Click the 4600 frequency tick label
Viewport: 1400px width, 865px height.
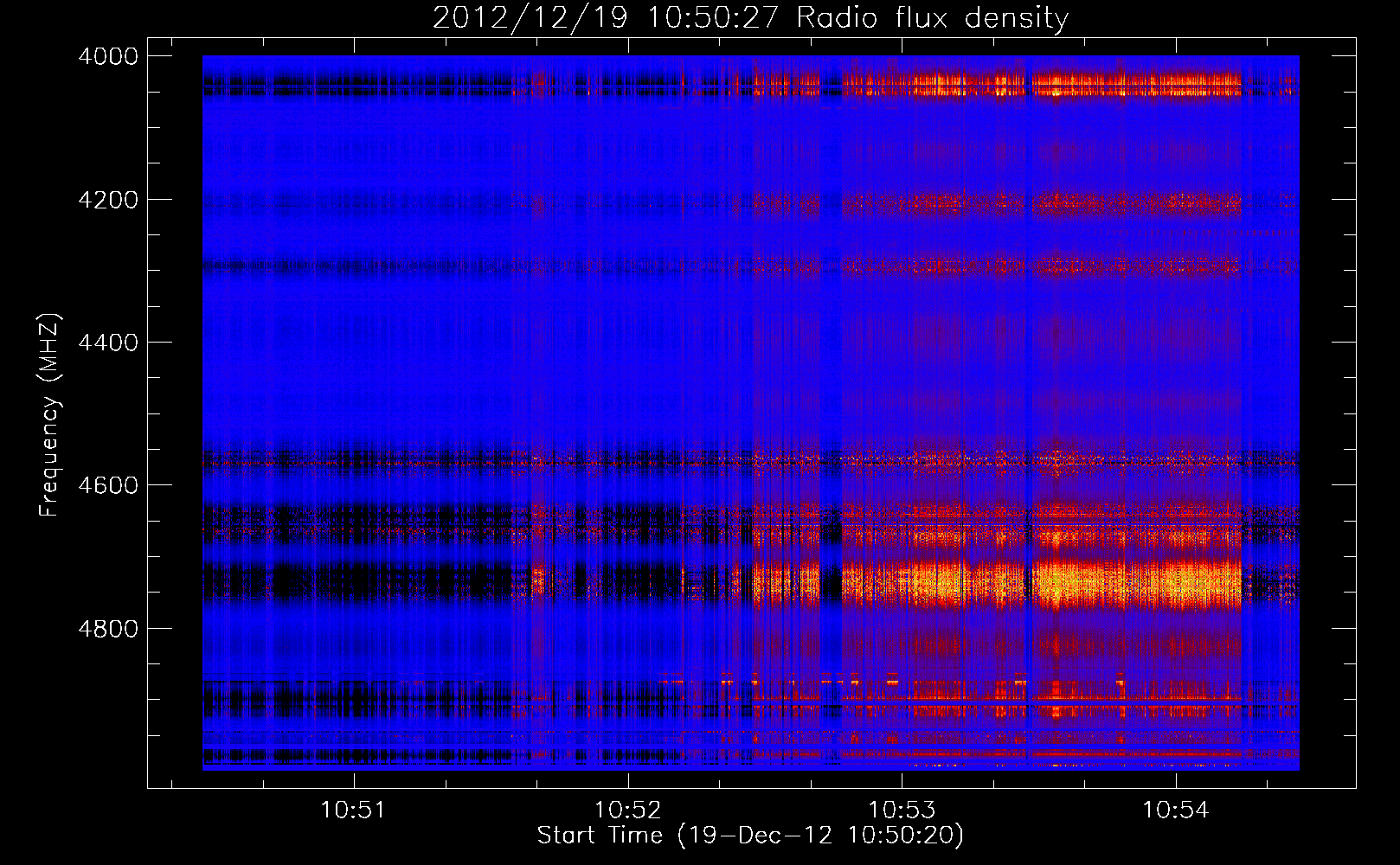(x=108, y=485)
